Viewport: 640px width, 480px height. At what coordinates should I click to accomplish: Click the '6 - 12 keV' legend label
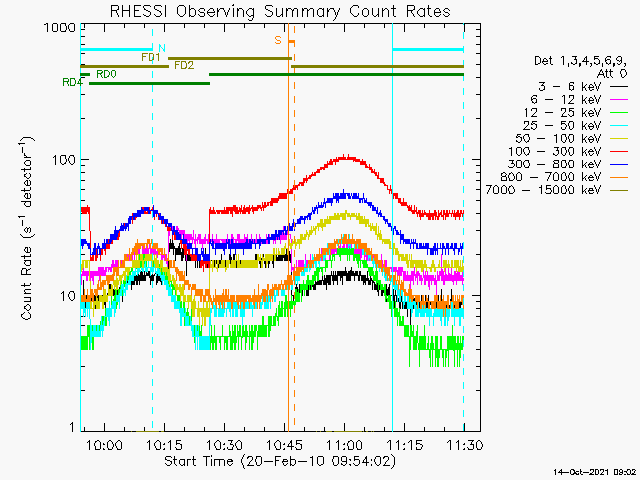566,100
